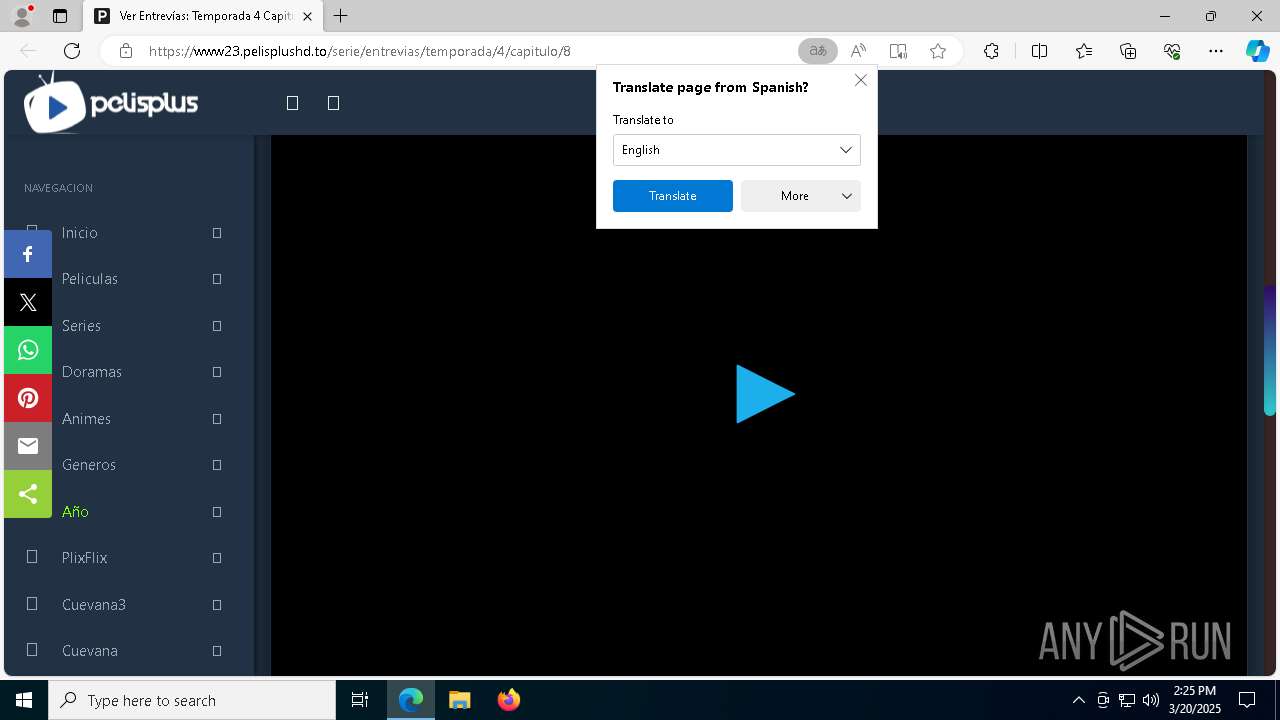View site information lock icon
The height and width of the screenshot is (720, 1280).
126,51
